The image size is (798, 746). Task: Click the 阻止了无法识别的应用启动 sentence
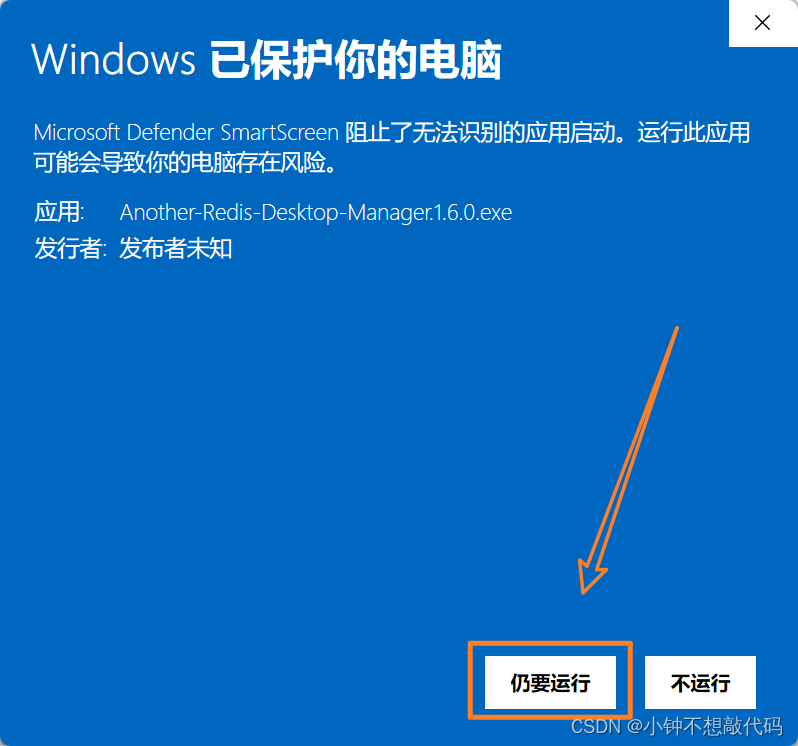point(480,132)
